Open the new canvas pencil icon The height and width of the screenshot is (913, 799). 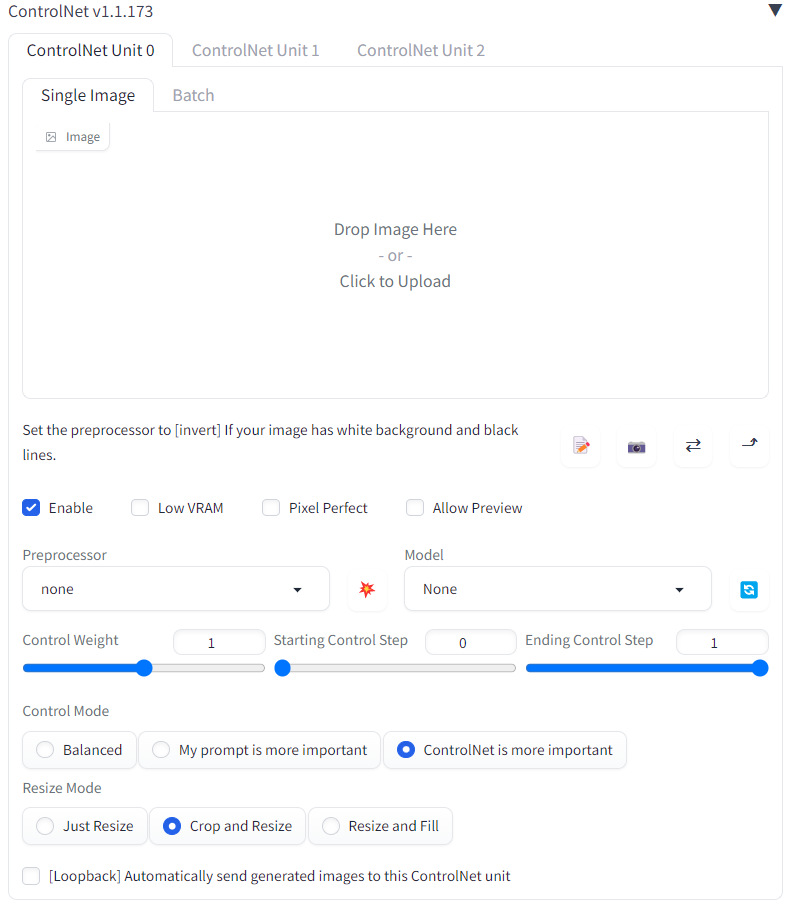tap(581, 446)
